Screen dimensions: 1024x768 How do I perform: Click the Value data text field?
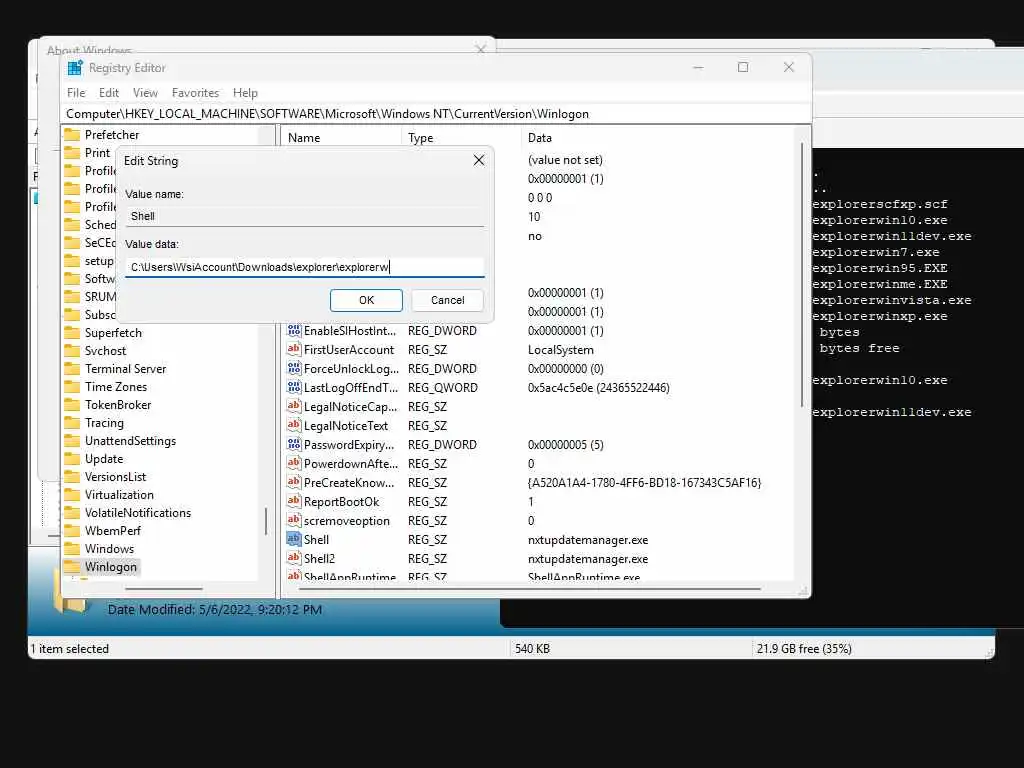(304, 267)
